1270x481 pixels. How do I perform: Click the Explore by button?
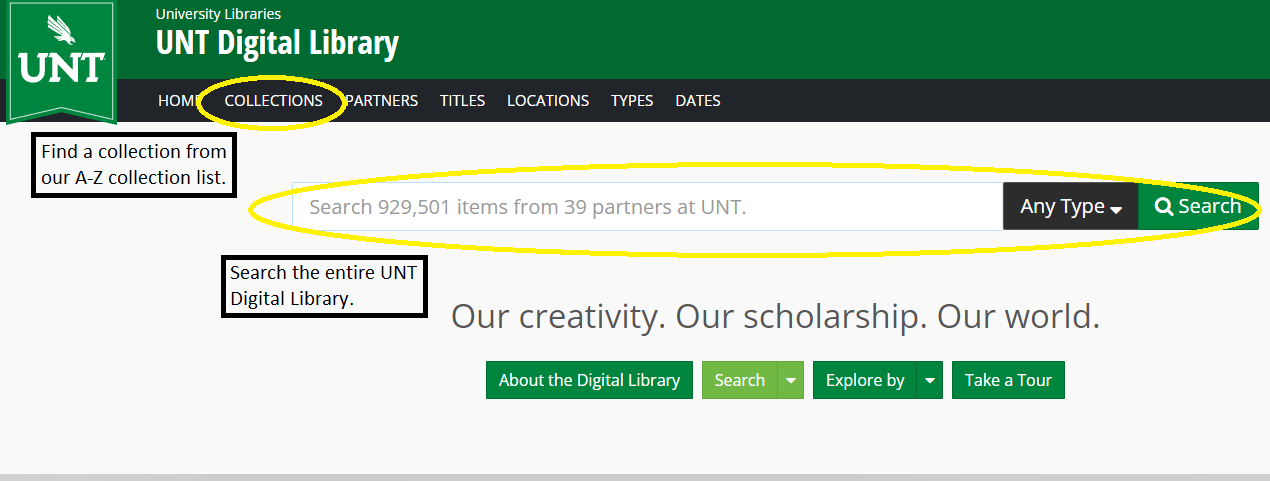click(x=864, y=380)
